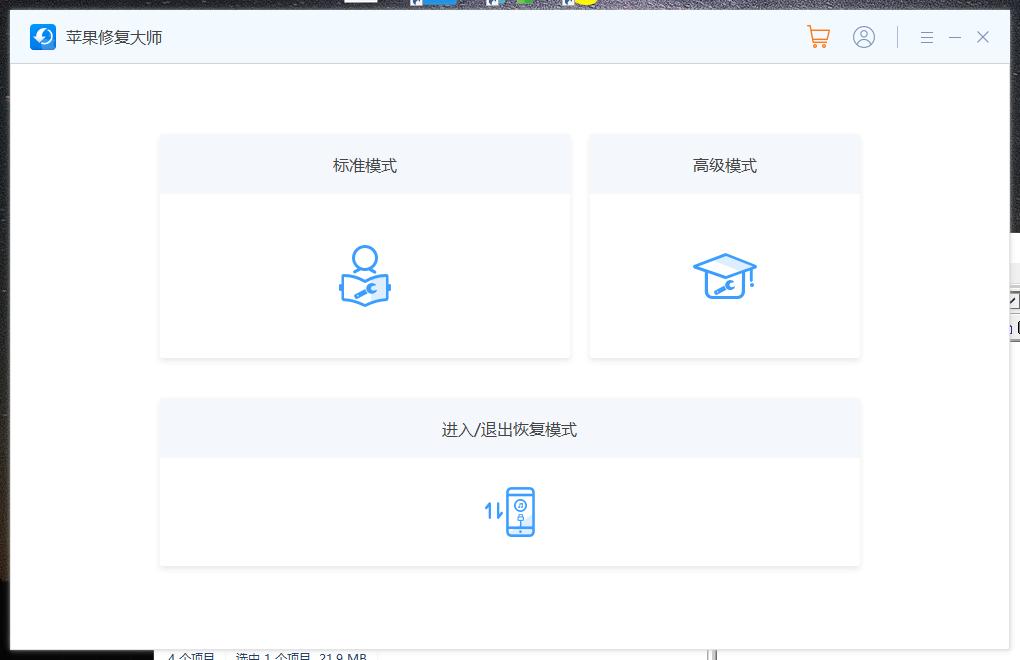The image size is (1020, 660).
Task: Choose the 高级模式 header label
Action: click(x=724, y=166)
